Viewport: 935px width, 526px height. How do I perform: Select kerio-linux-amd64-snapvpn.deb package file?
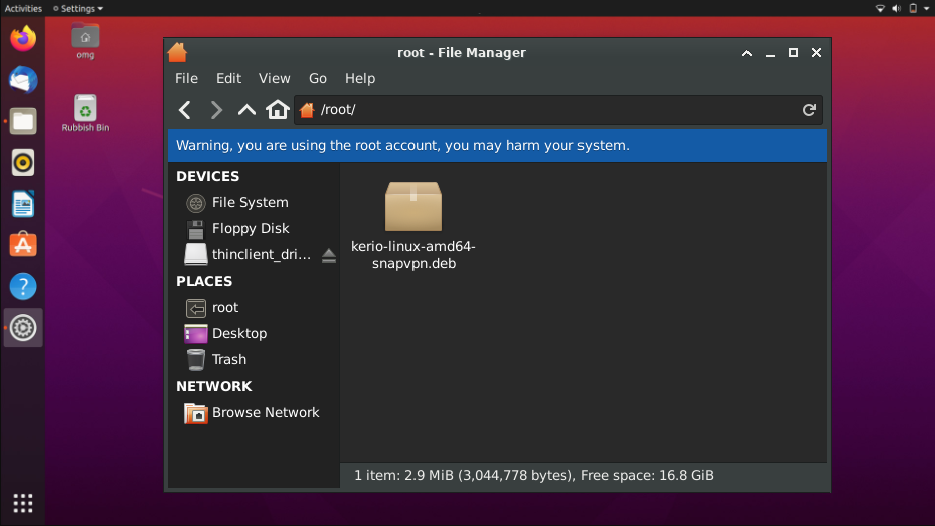413,226
